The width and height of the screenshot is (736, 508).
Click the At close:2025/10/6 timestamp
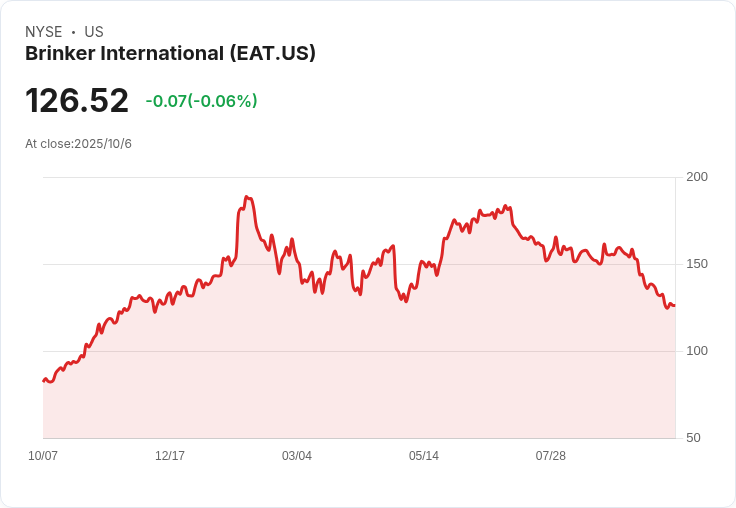78,144
